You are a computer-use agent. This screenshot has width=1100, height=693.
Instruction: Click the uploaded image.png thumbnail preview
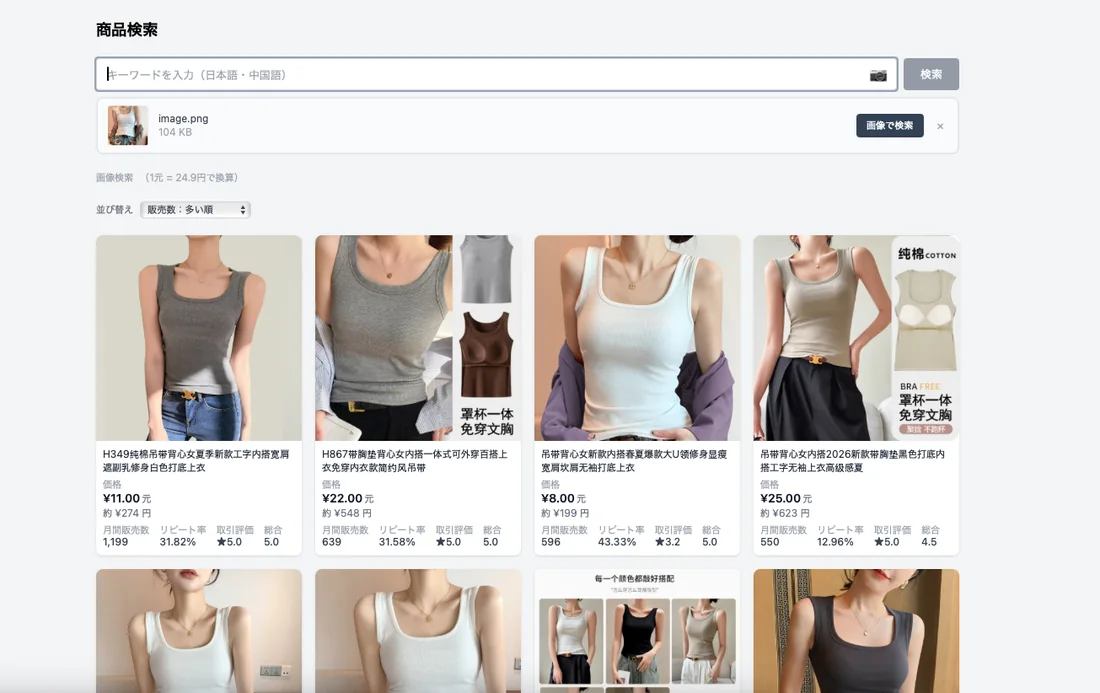click(x=128, y=126)
